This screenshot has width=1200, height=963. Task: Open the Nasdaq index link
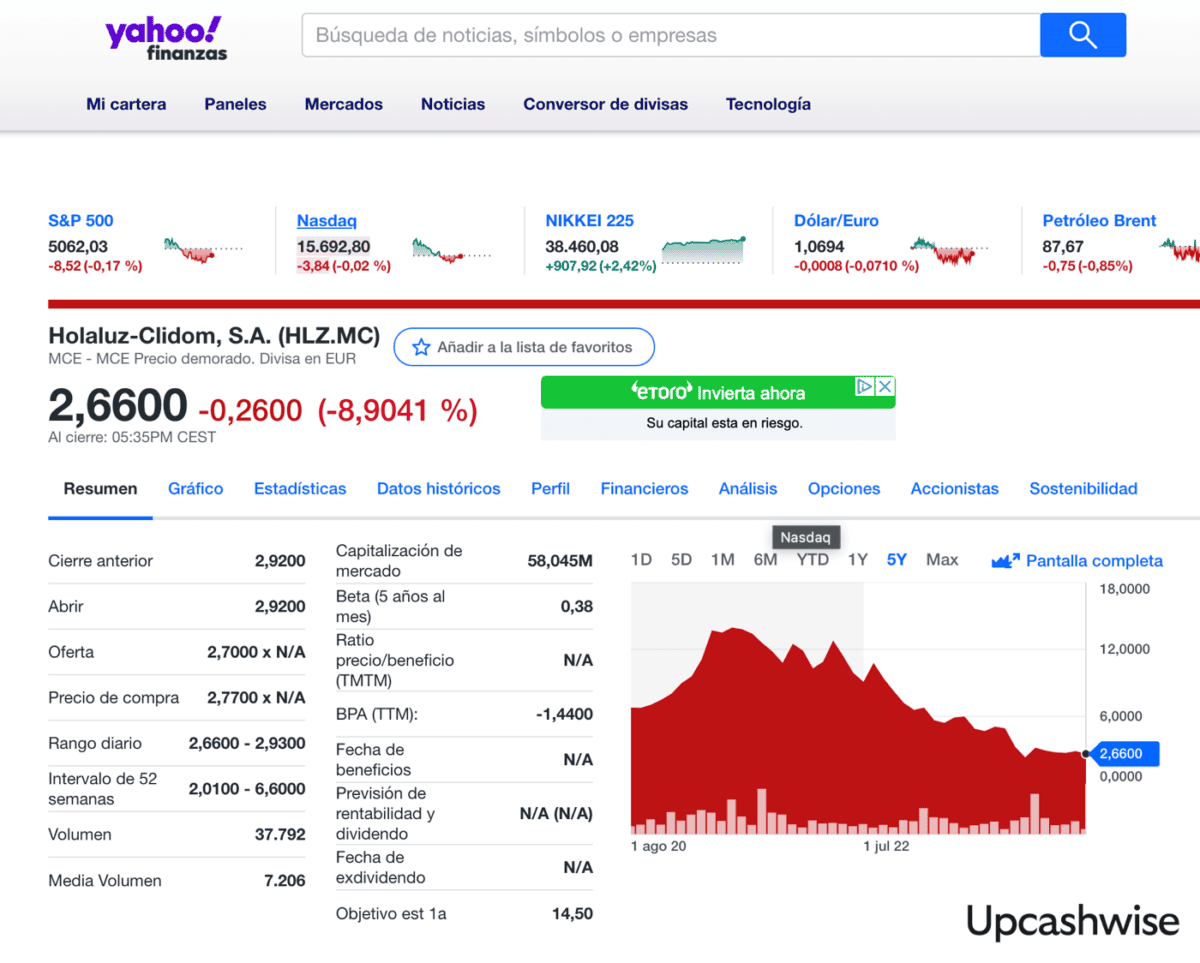coord(327,221)
